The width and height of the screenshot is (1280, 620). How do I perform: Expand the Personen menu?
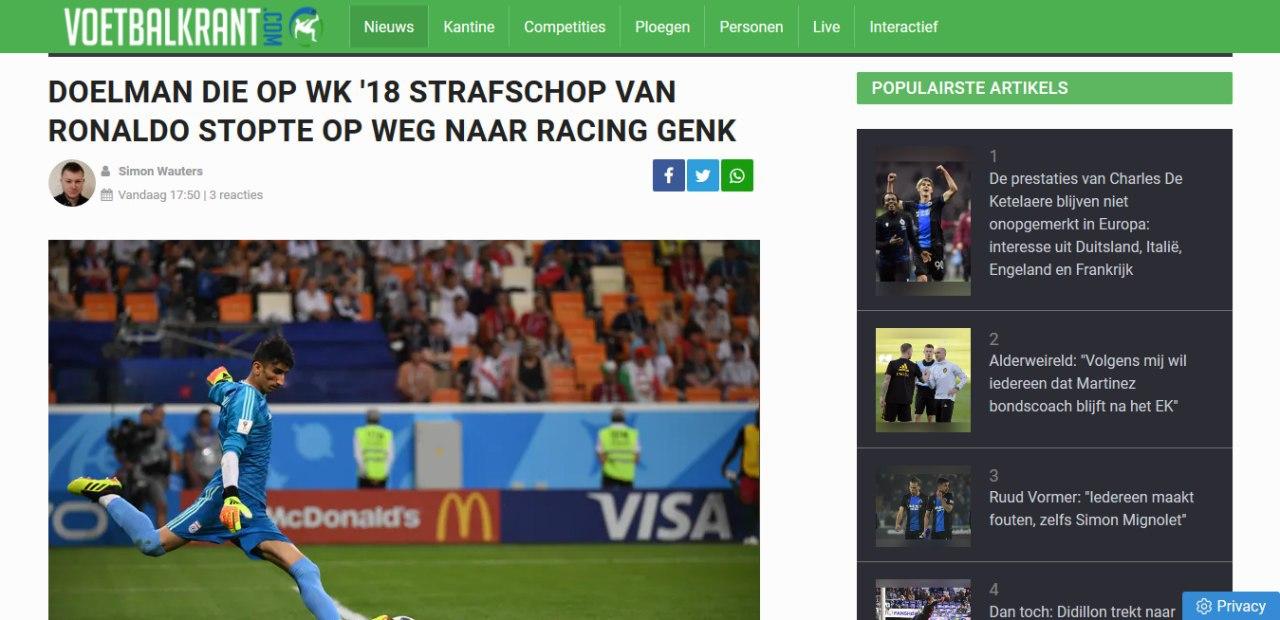[x=752, y=27]
